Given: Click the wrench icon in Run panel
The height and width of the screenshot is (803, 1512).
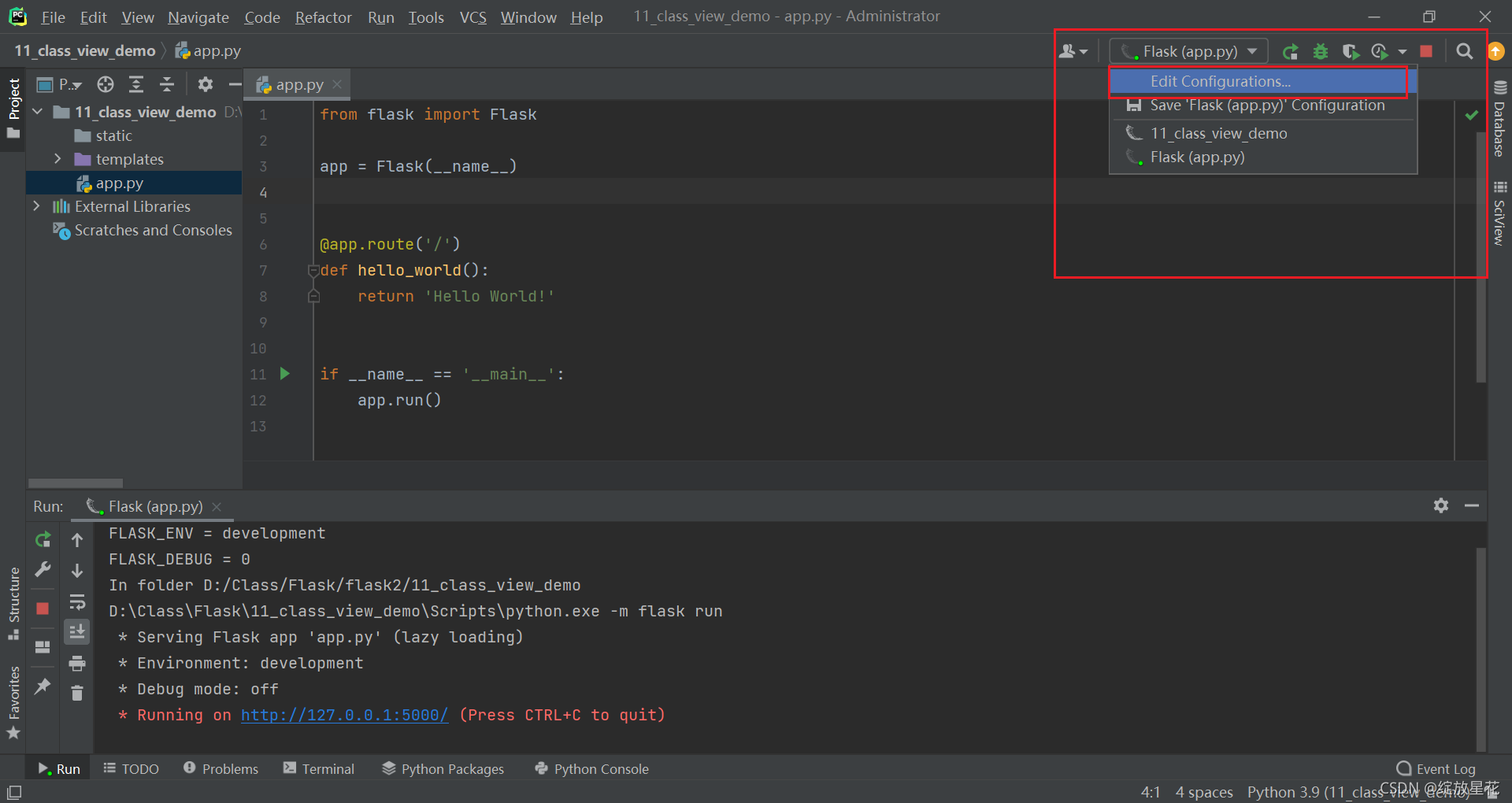Looking at the screenshot, I should pyautogui.click(x=43, y=570).
